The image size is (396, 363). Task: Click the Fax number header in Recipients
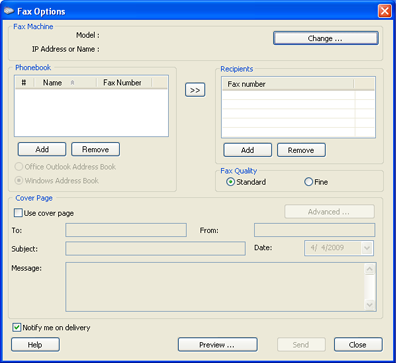pos(287,84)
